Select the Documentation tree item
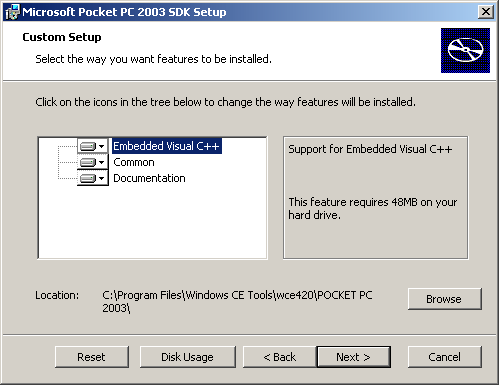The height and width of the screenshot is (385, 499). pyautogui.click(x=149, y=178)
